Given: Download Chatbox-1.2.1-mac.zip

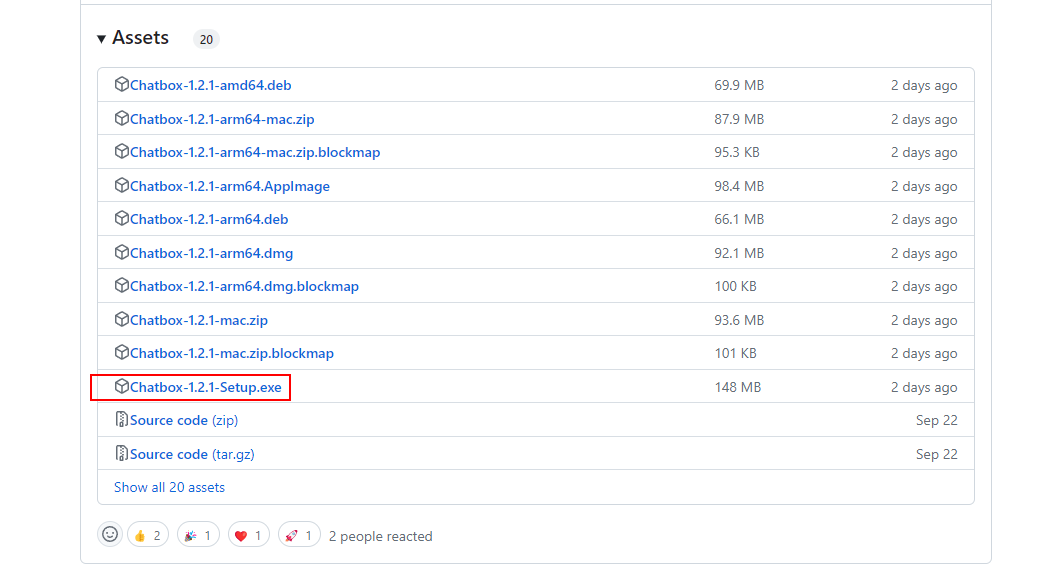Looking at the screenshot, I should pyautogui.click(x=199, y=320).
